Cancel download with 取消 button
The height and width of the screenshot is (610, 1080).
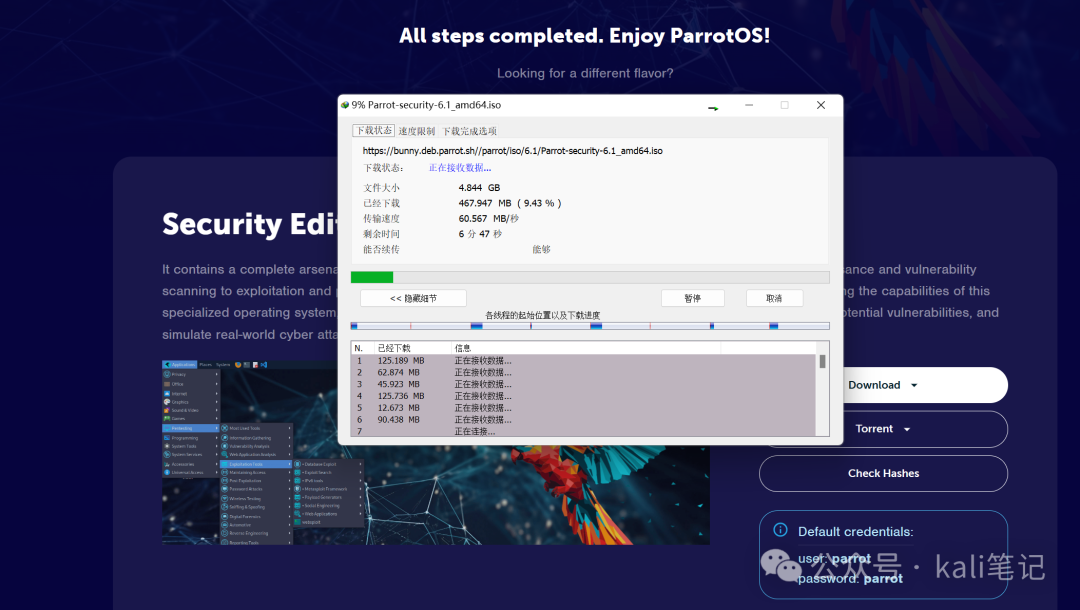(x=774, y=298)
